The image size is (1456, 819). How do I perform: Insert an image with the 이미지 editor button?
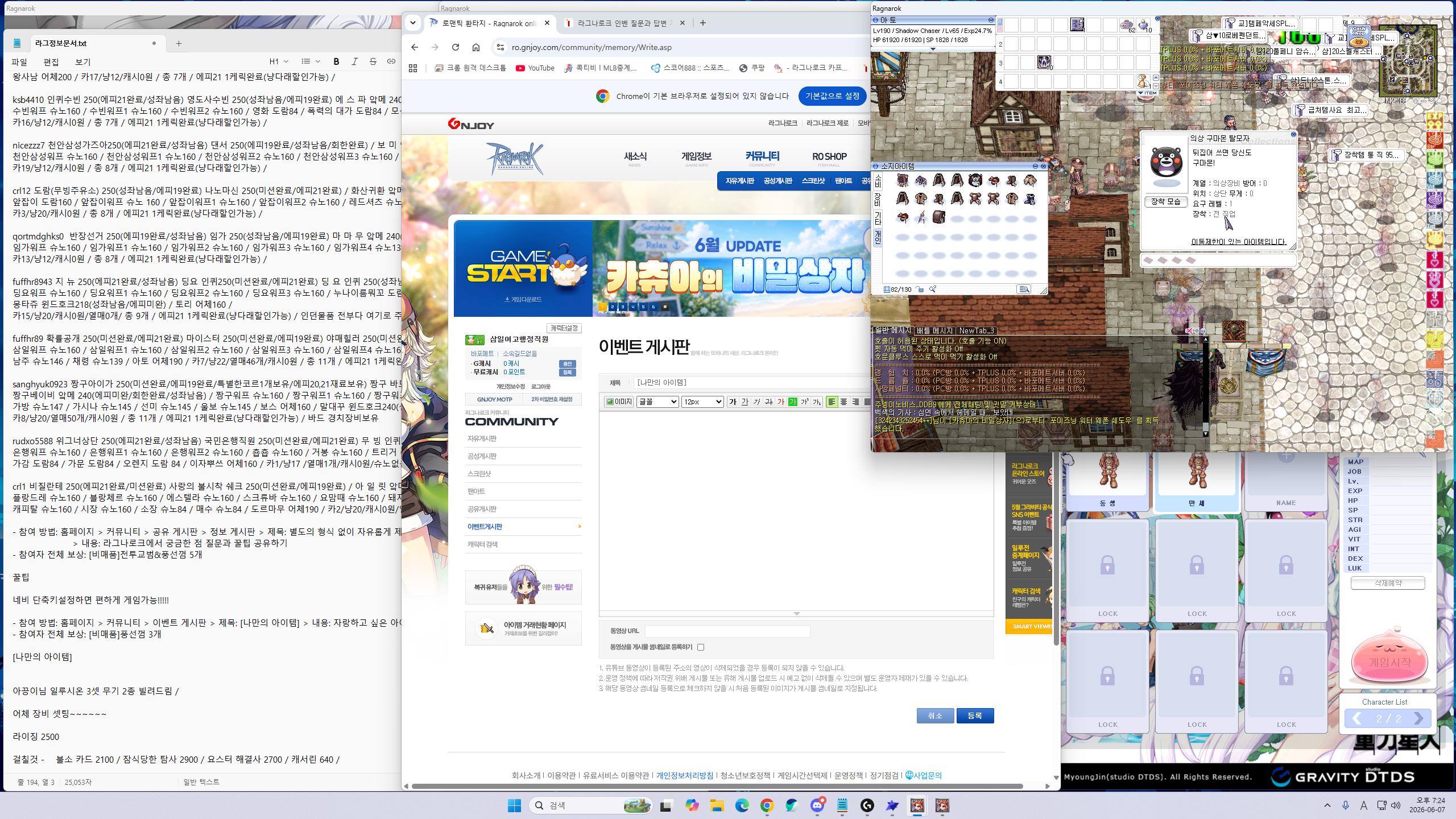pos(619,402)
